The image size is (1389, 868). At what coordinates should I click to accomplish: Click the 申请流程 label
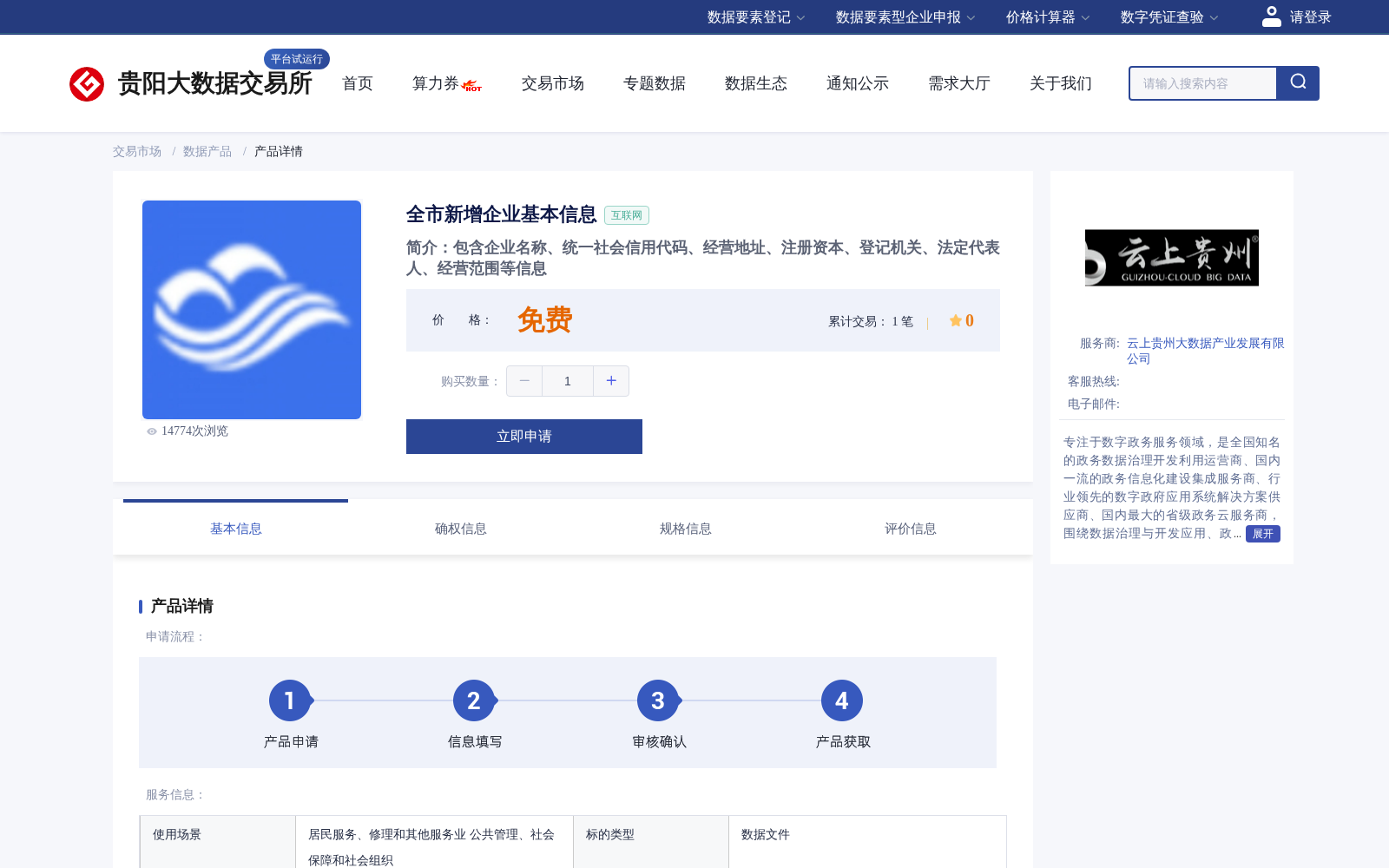click(x=175, y=637)
